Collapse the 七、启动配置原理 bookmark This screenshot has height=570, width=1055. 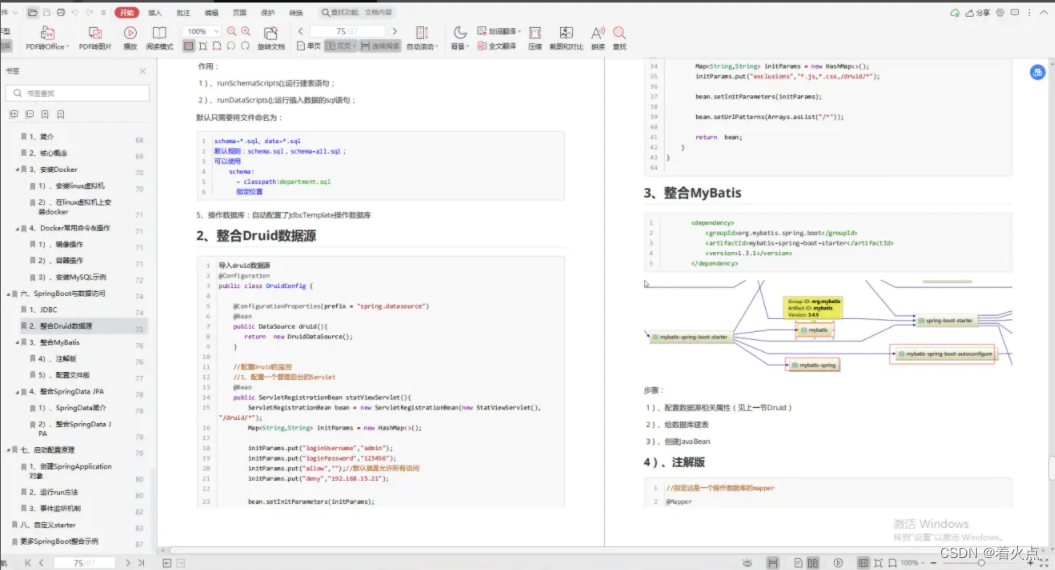coord(8,450)
